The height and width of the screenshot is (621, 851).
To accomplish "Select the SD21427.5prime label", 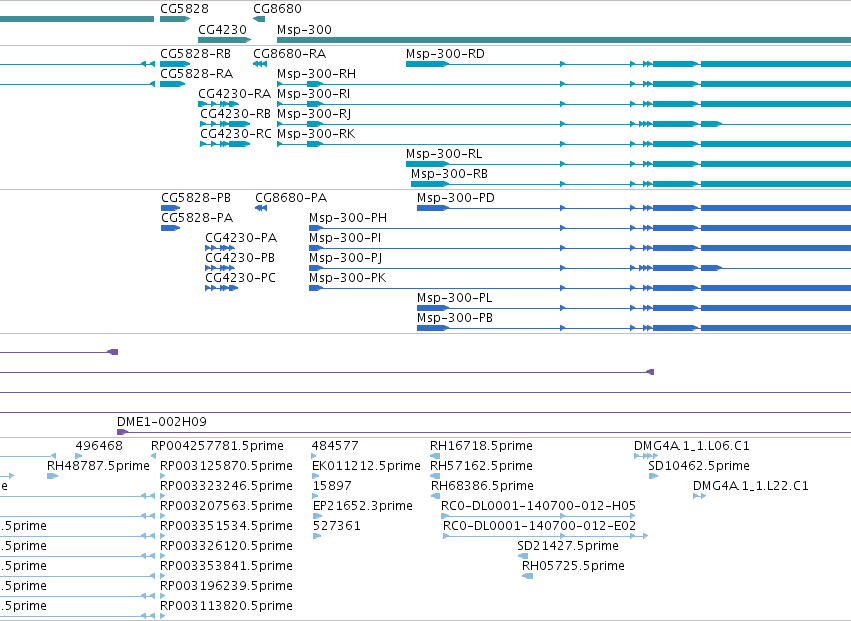I will point(568,547).
